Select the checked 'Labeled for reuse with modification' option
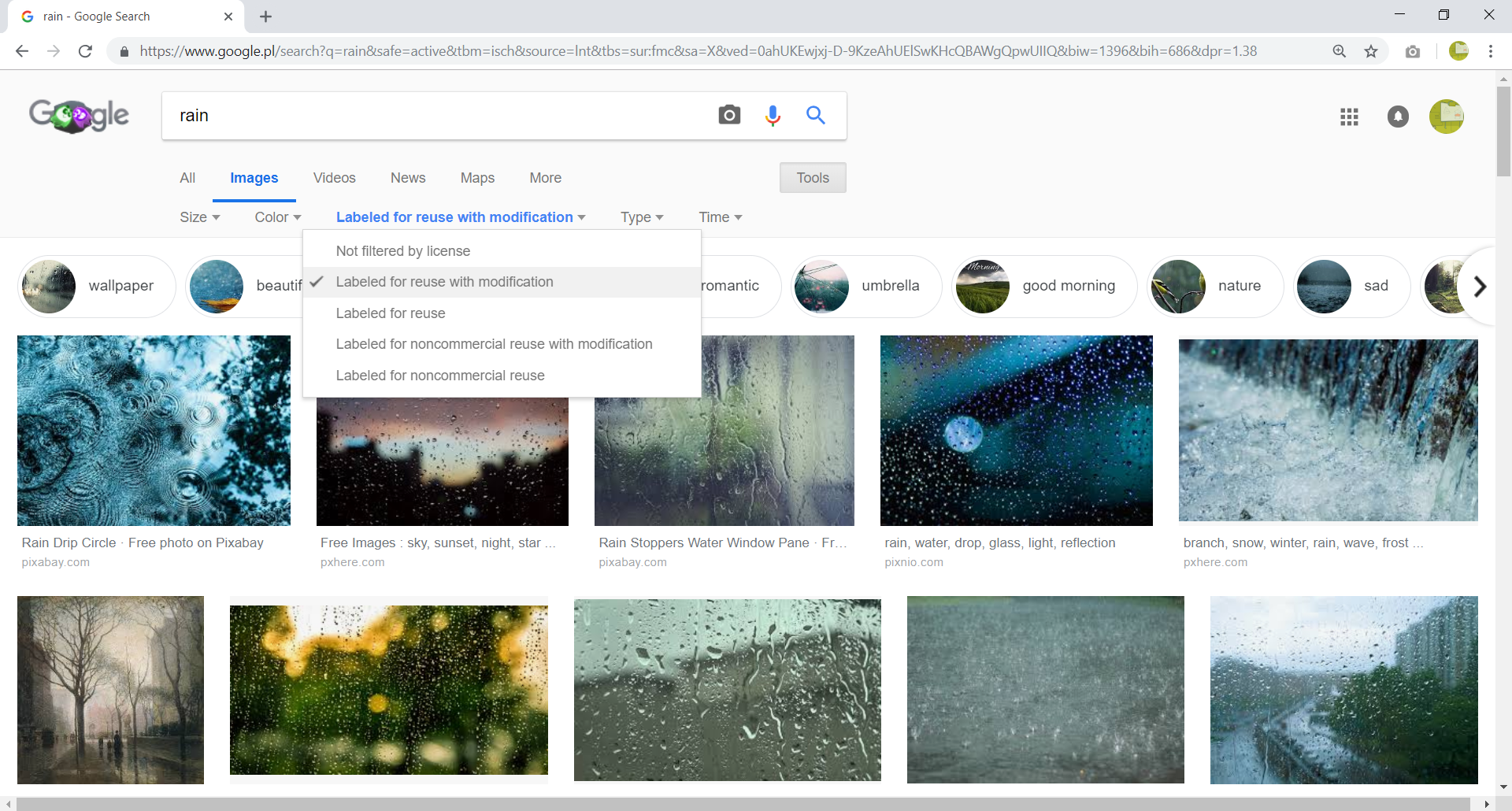 tap(445, 281)
